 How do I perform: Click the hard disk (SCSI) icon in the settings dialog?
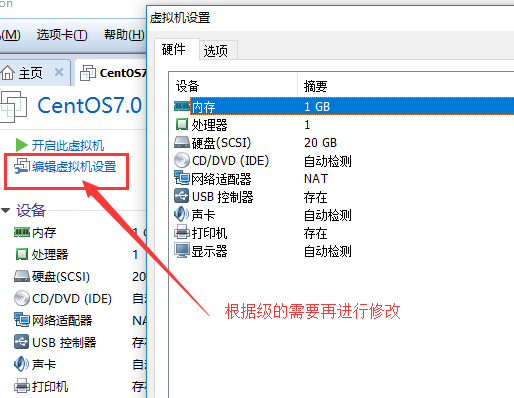[182, 142]
